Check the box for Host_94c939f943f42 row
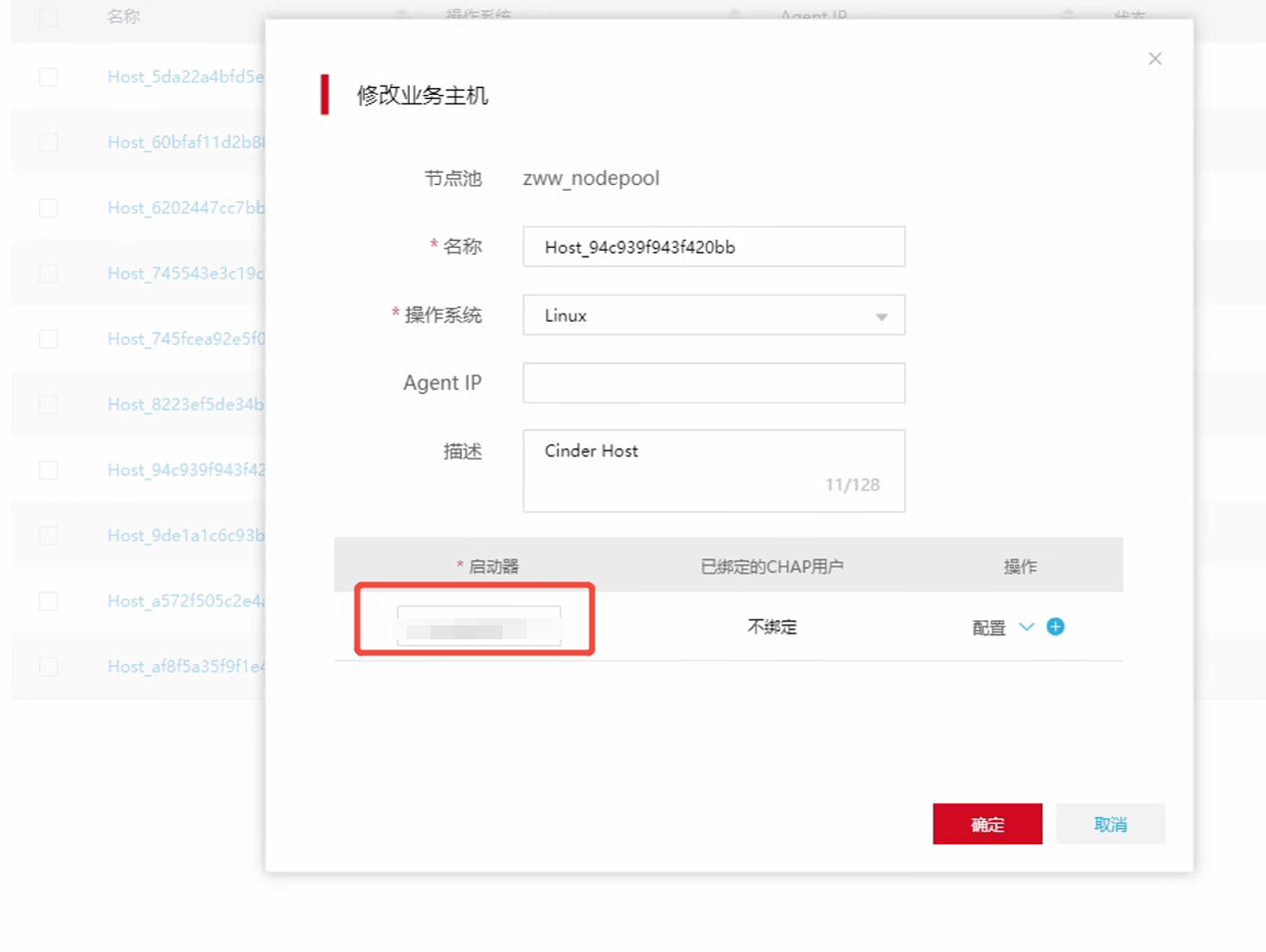The image size is (1266, 952). click(48, 470)
